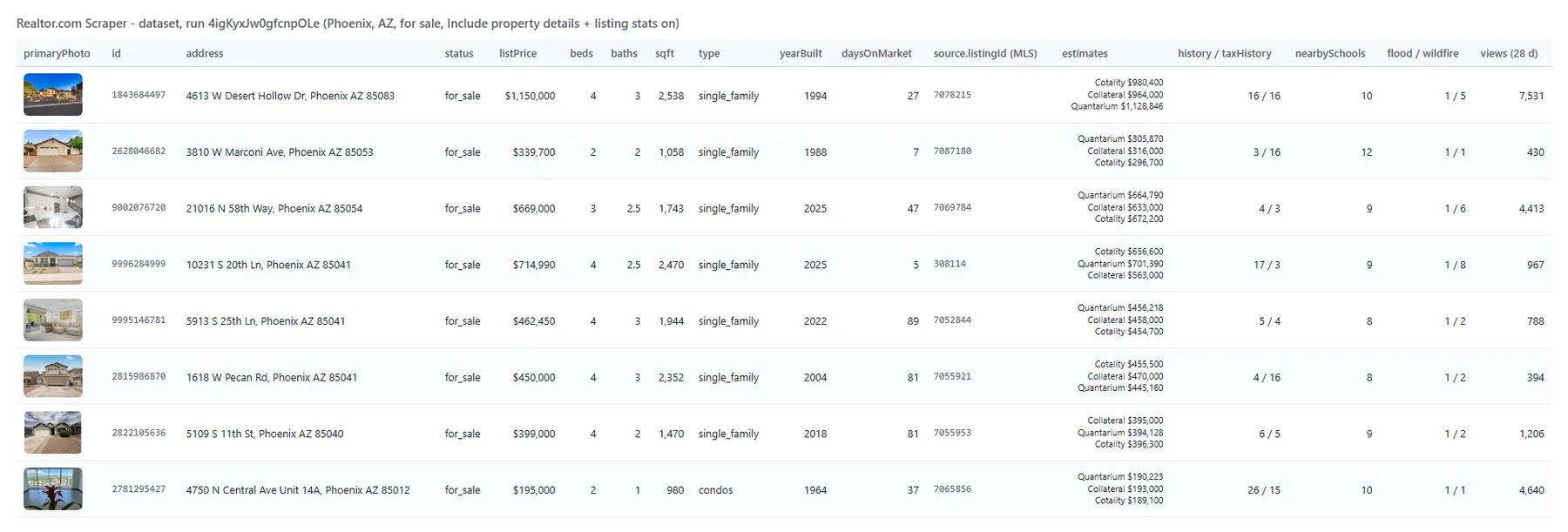Select address 4750 N Central Ave Unit 14A

pos(298,490)
